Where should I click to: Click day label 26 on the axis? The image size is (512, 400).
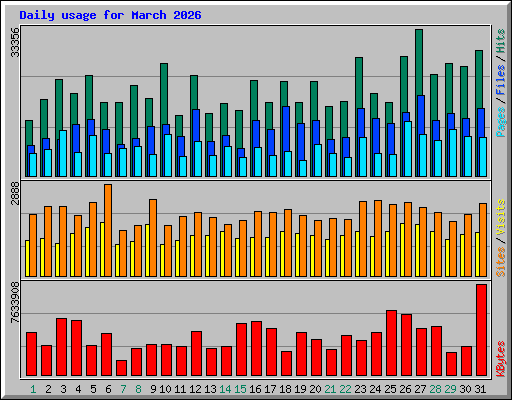405,389
